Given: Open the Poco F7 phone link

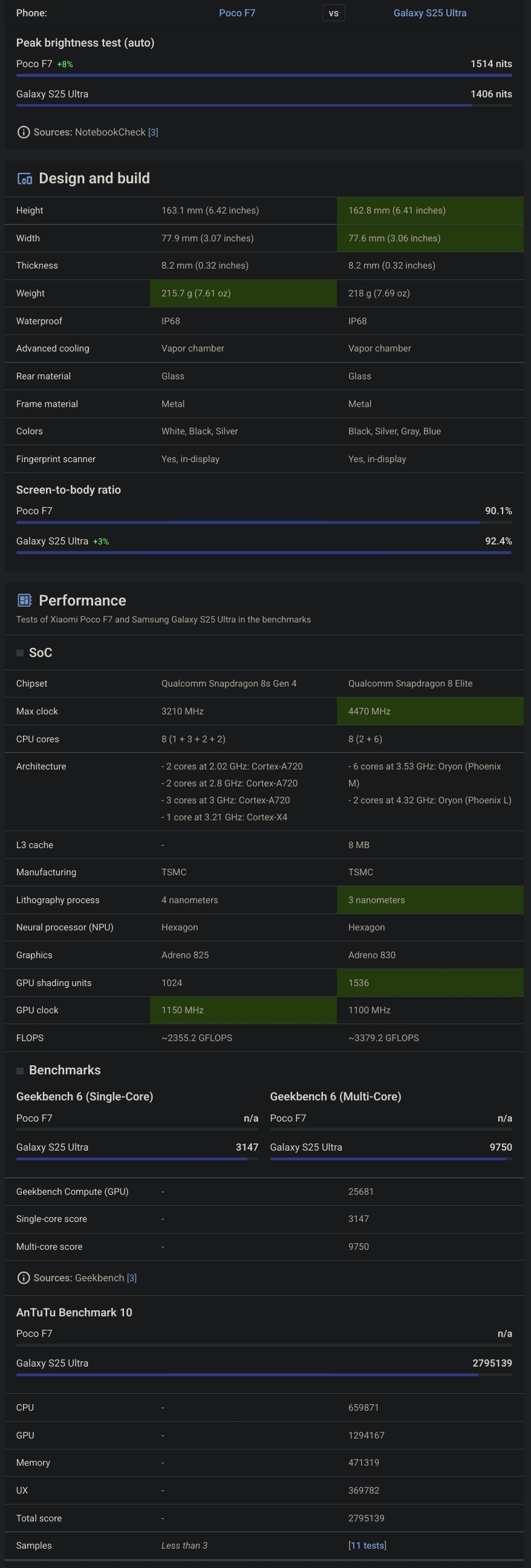Looking at the screenshot, I should (x=236, y=13).
